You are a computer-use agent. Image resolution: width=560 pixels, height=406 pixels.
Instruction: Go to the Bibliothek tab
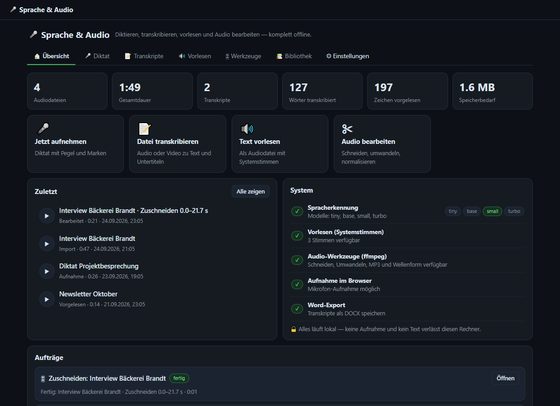click(294, 56)
